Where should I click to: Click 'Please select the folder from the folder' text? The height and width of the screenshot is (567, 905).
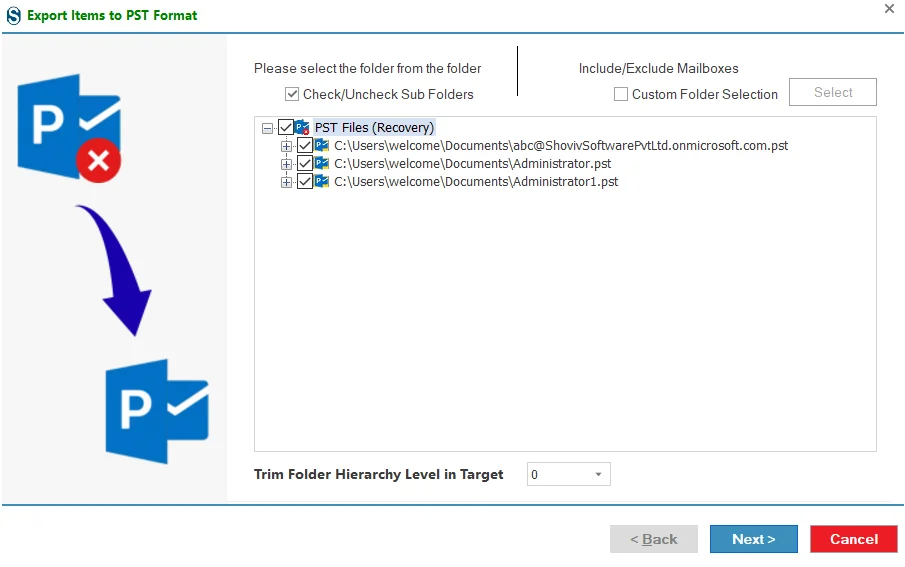click(368, 69)
